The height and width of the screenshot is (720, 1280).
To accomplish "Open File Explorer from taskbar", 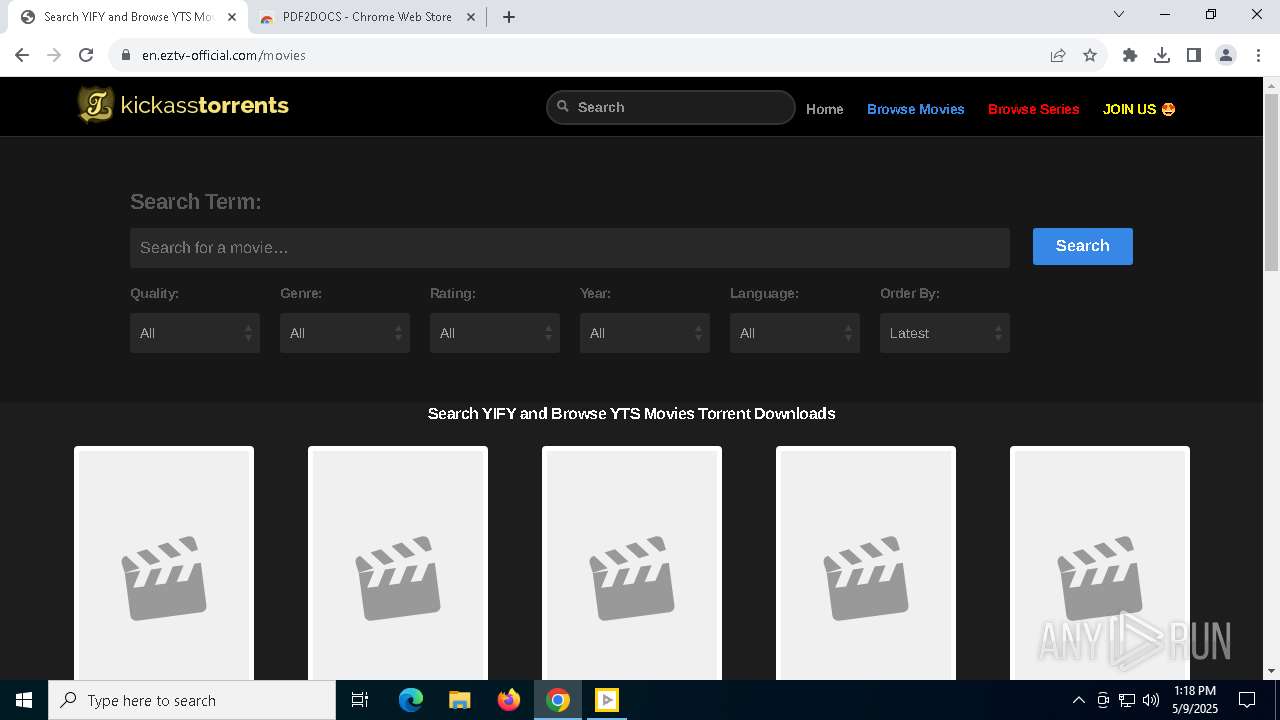I will point(460,700).
